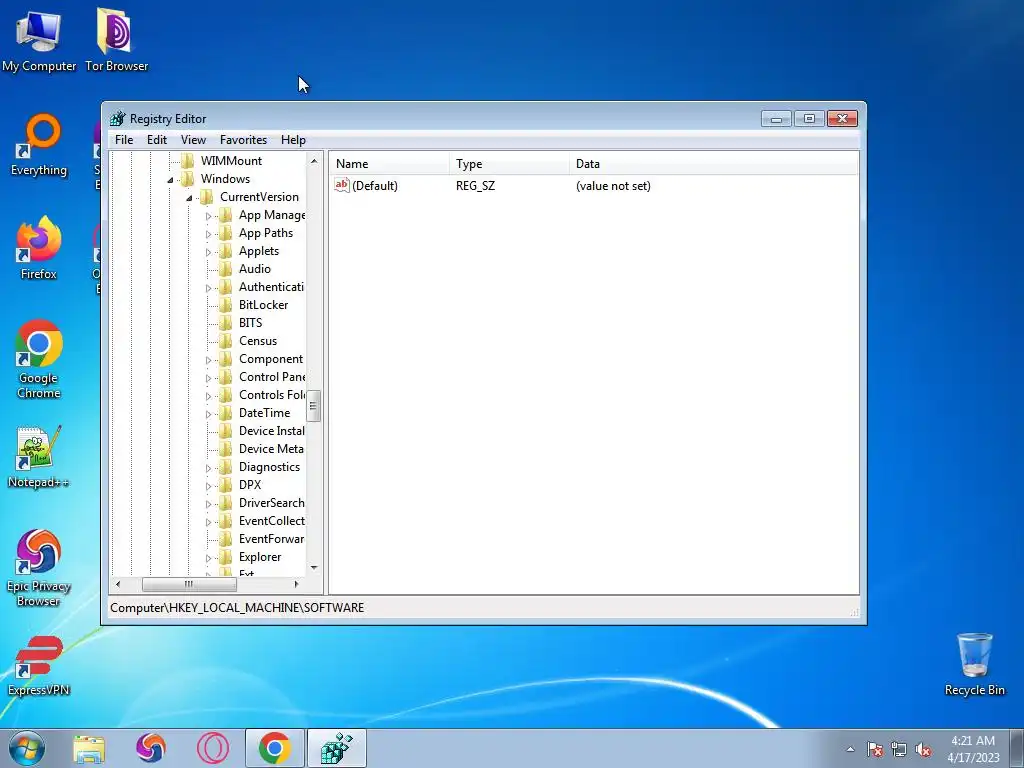This screenshot has height=768, width=1024.
Task: Click the status bar registry path text
Action: (237, 607)
